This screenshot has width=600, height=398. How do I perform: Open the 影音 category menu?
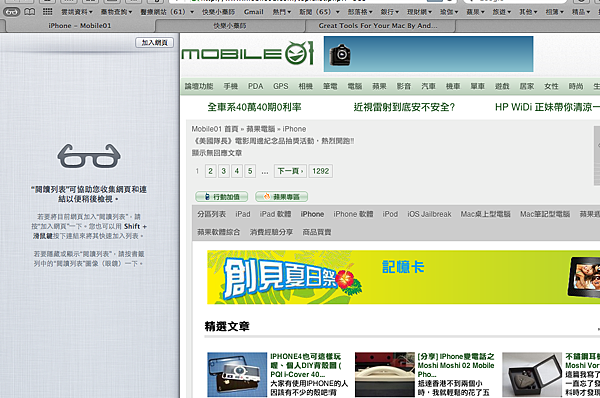[404, 86]
